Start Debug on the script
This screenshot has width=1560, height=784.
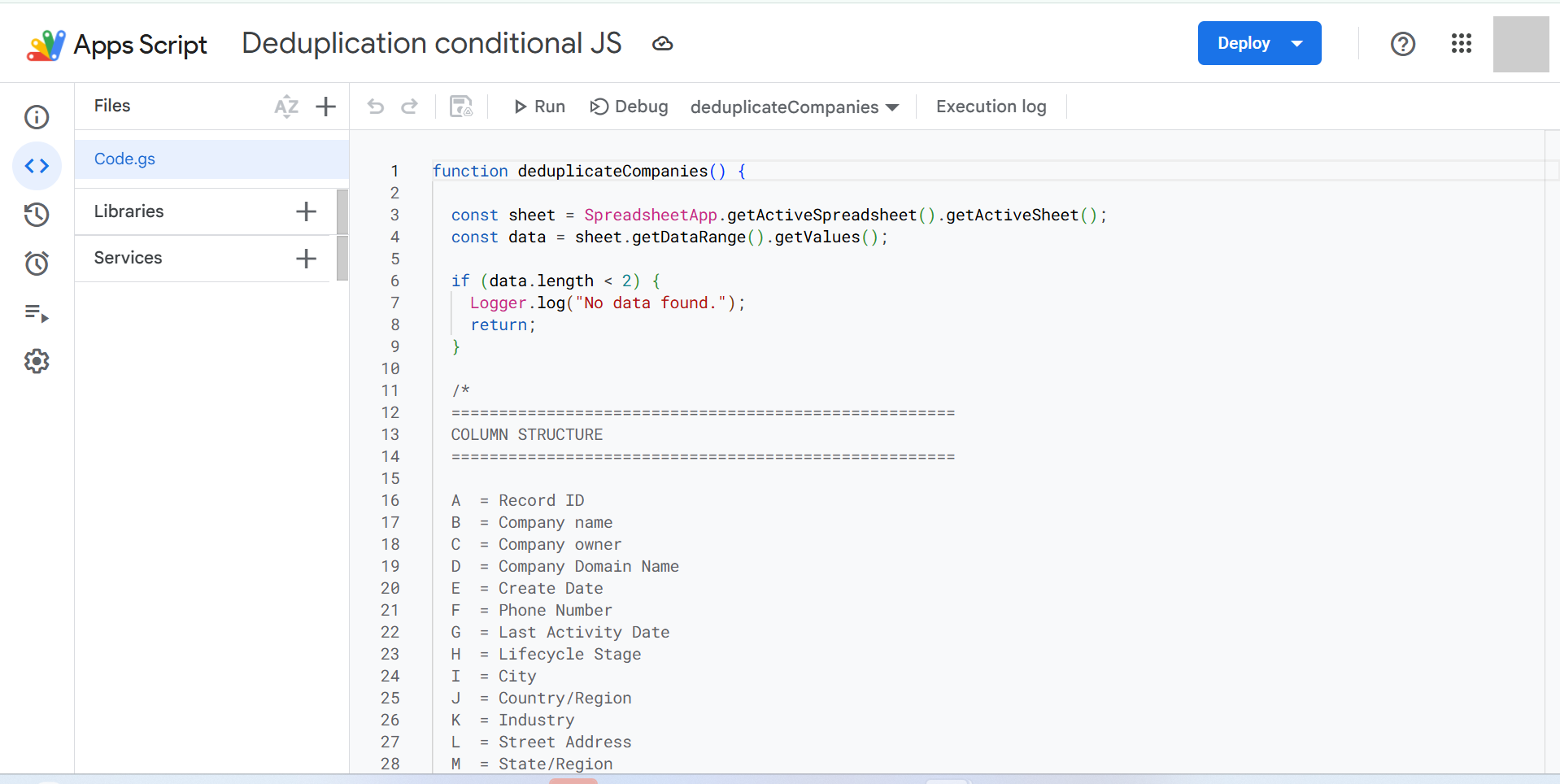[x=629, y=107]
